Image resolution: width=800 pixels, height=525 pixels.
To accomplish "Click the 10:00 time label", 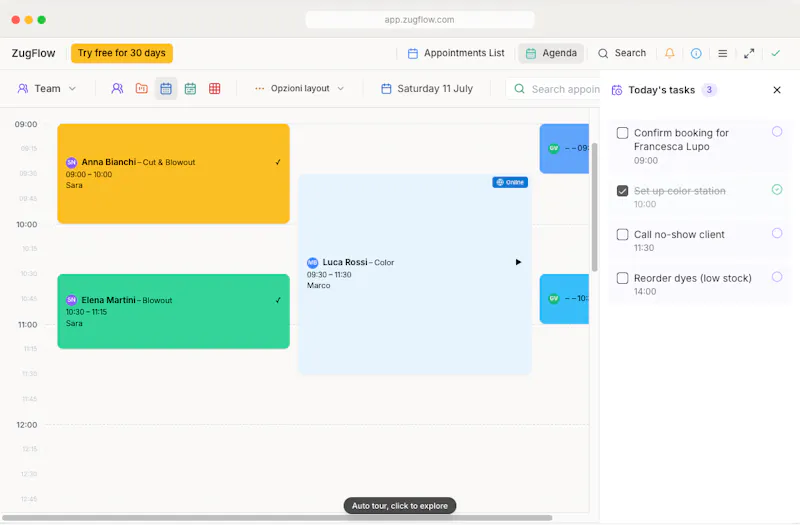I will coord(27,224).
